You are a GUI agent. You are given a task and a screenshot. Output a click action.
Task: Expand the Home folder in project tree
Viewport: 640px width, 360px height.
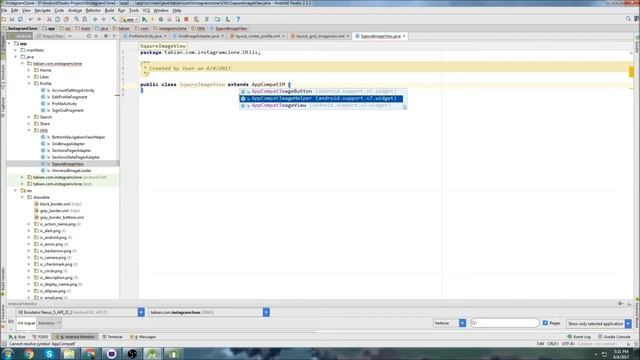29,70
